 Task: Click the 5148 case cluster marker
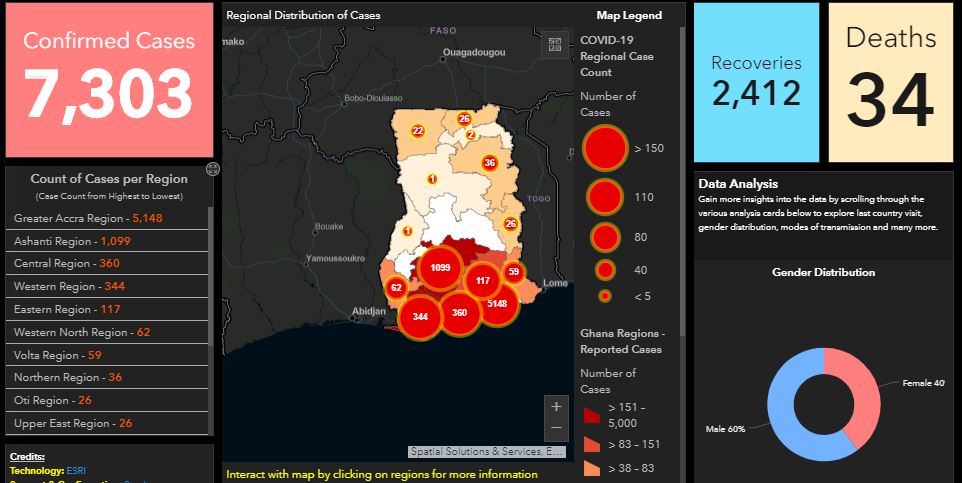click(x=497, y=303)
